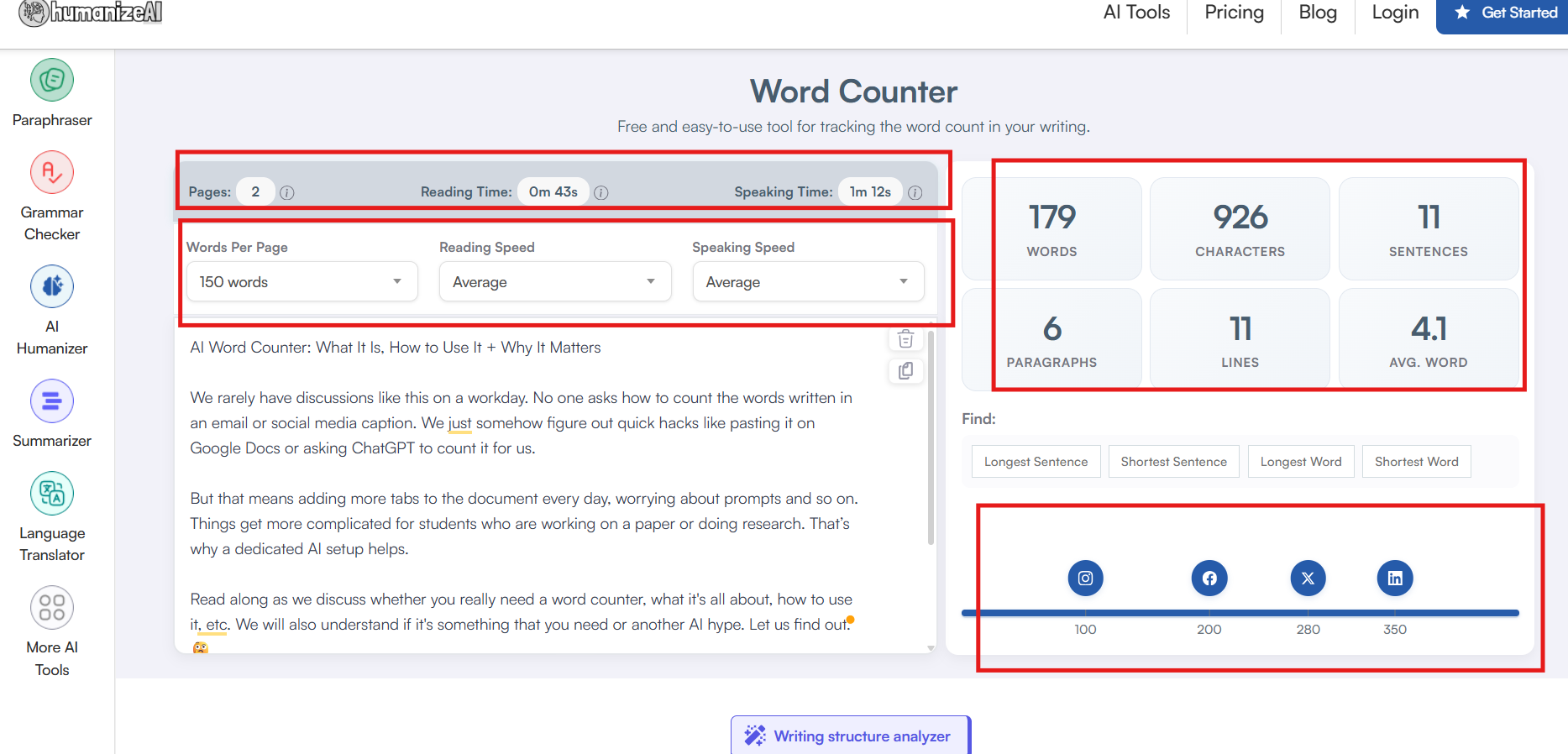1568x754 pixels.
Task: Expand the Words Per Page dropdown
Action: tap(302, 282)
